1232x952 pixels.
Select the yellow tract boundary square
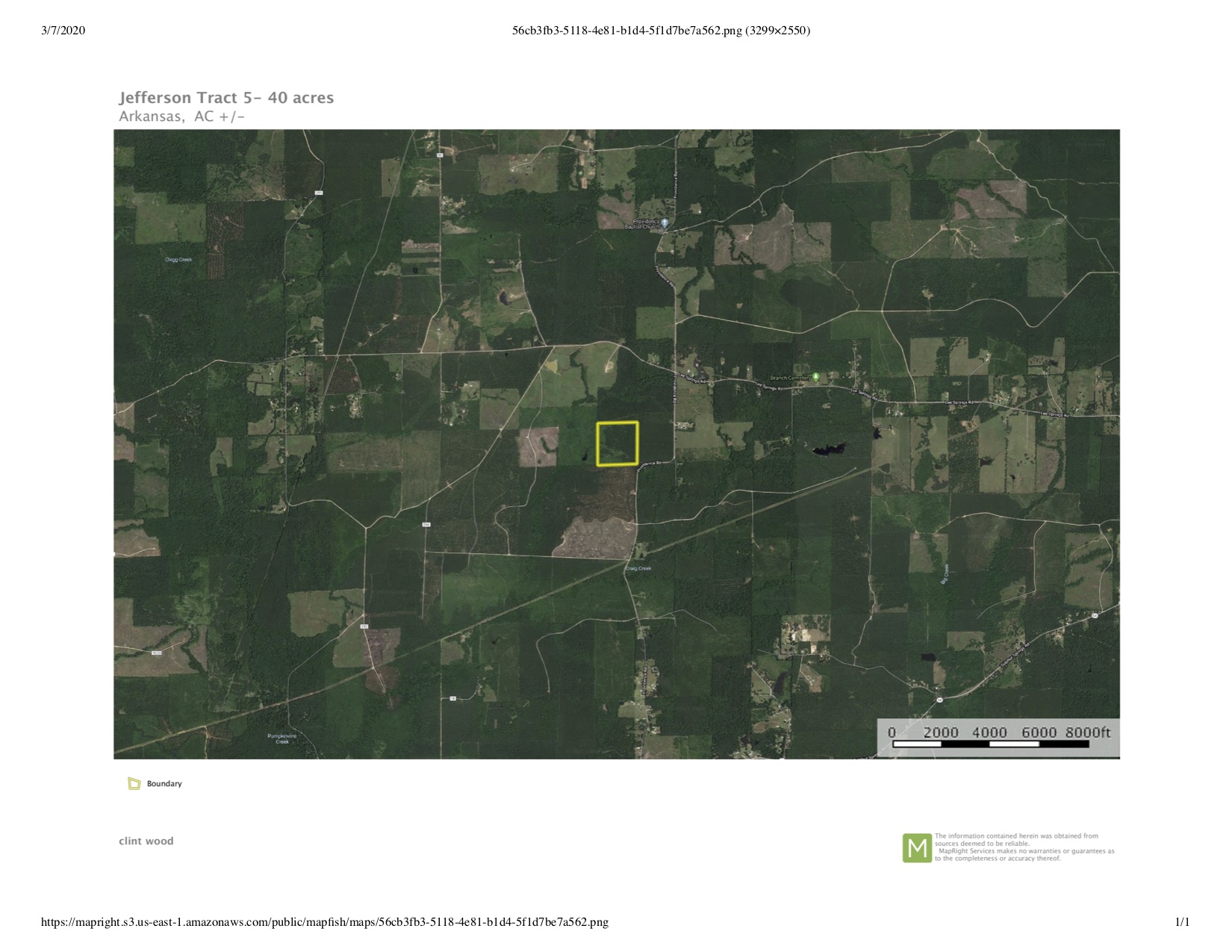click(x=617, y=444)
